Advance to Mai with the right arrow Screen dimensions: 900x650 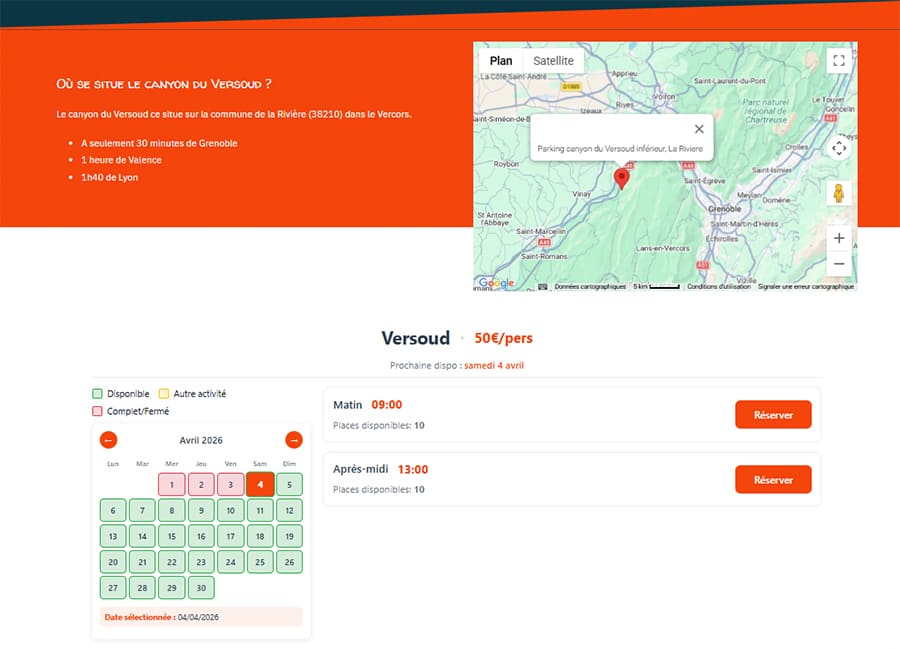[293, 440]
